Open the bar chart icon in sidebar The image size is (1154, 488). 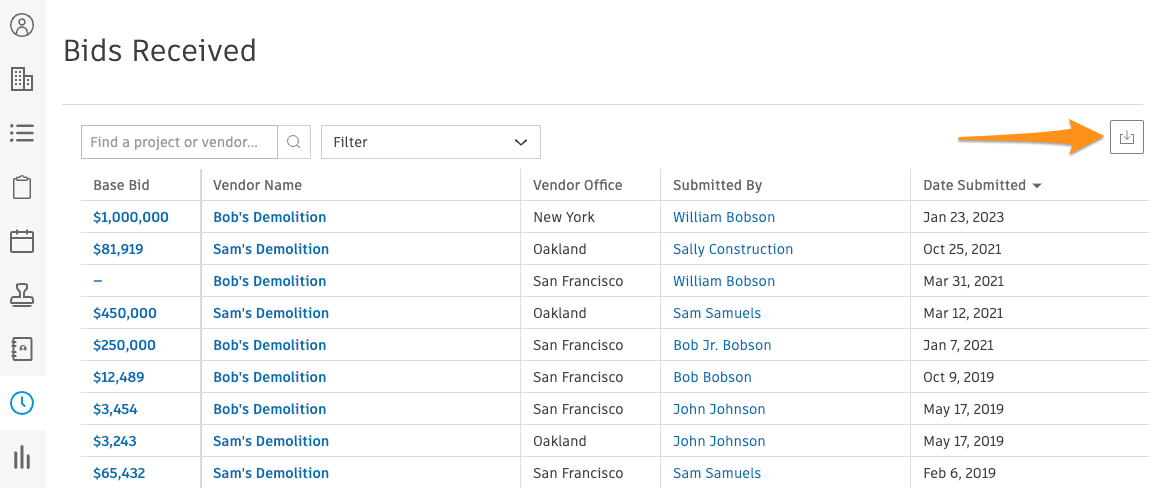coord(22,457)
